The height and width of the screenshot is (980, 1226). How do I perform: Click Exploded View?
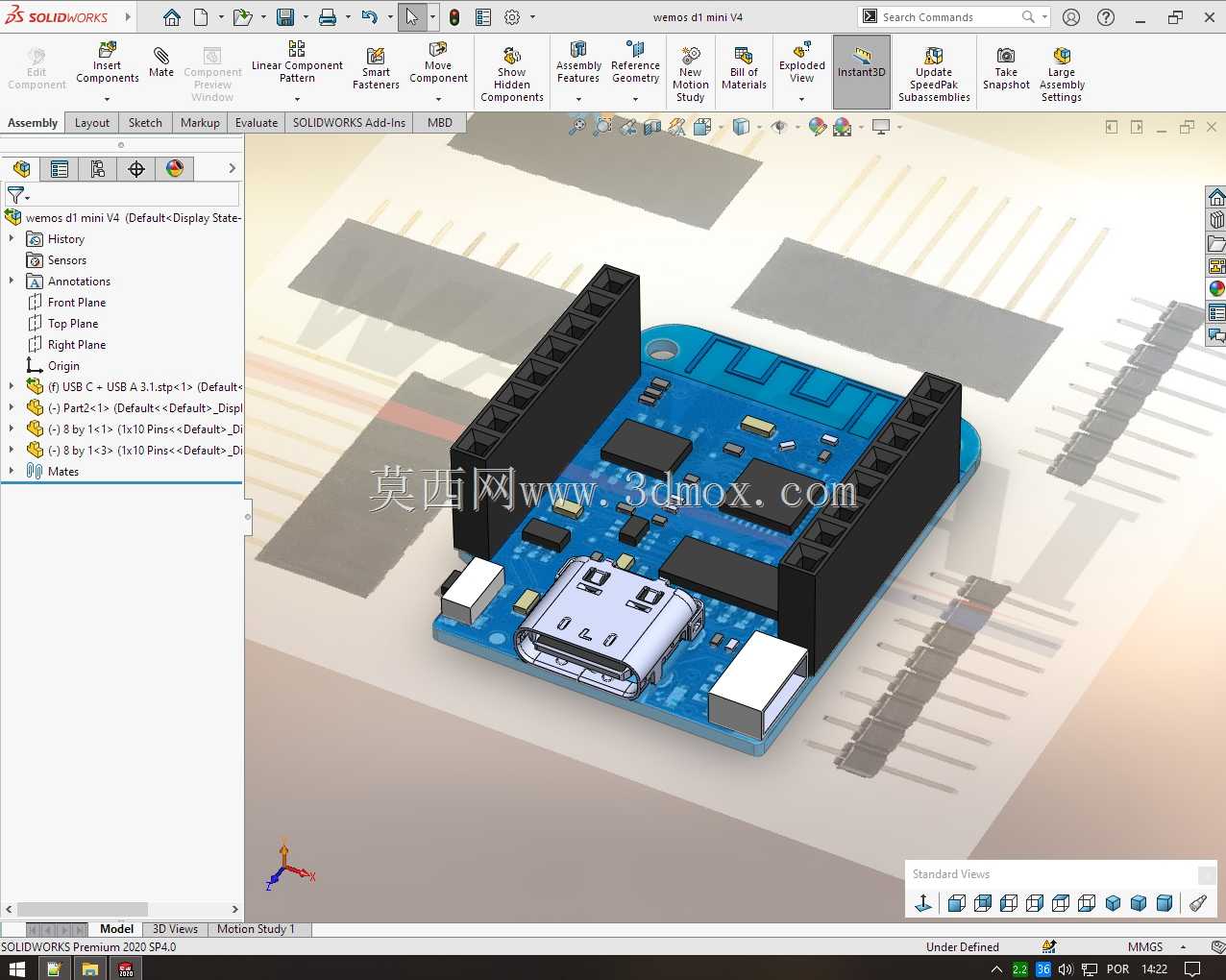(801, 61)
